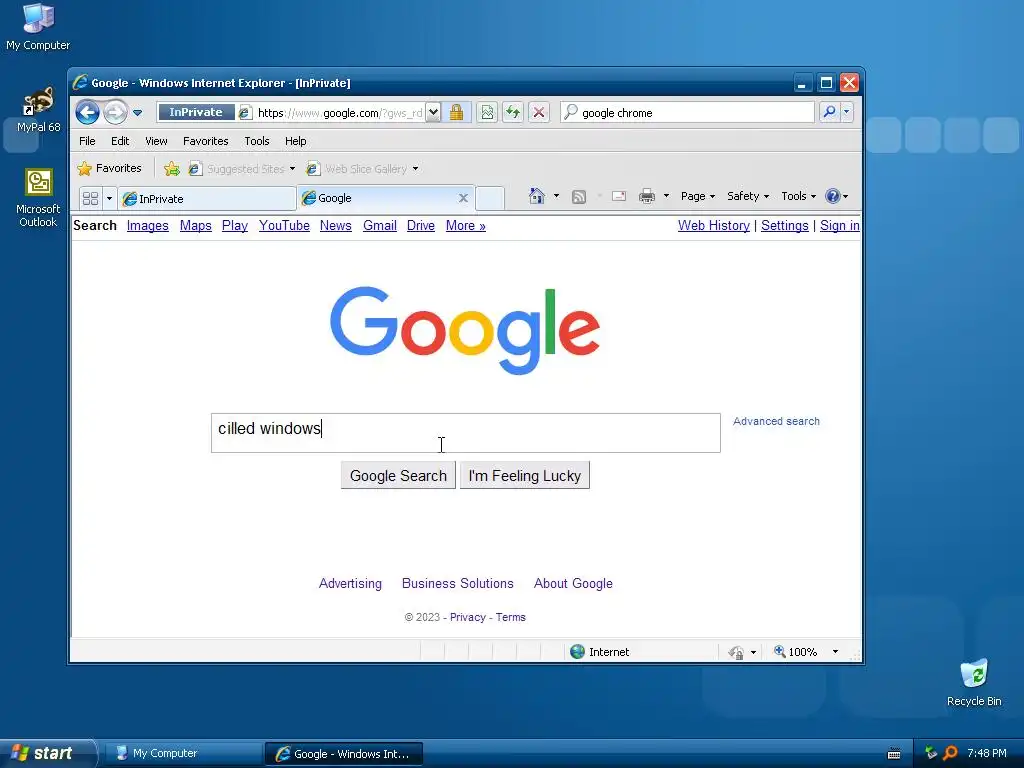Select the Microsoft Outlook desktop icon

point(39,198)
